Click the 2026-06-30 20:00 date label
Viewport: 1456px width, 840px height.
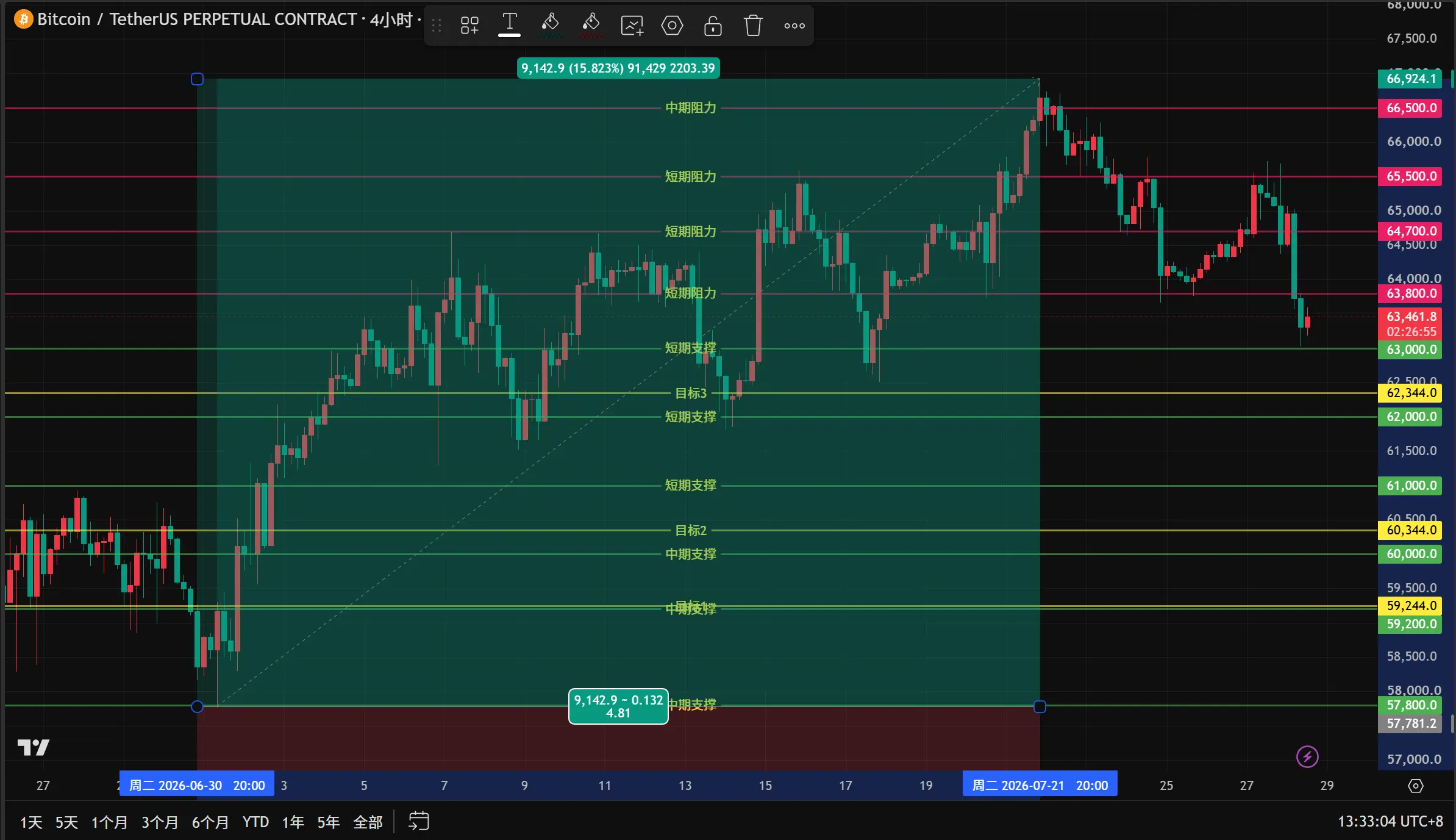coord(197,785)
